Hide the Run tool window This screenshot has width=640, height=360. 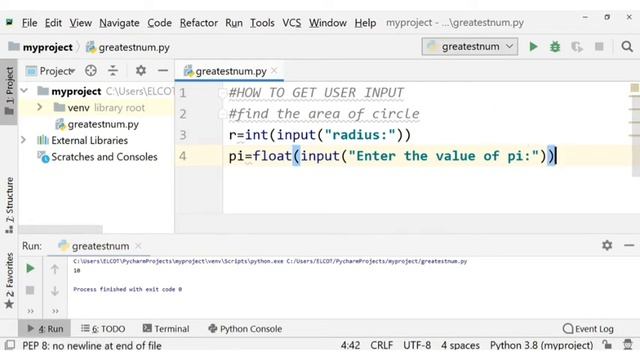(629, 245)
